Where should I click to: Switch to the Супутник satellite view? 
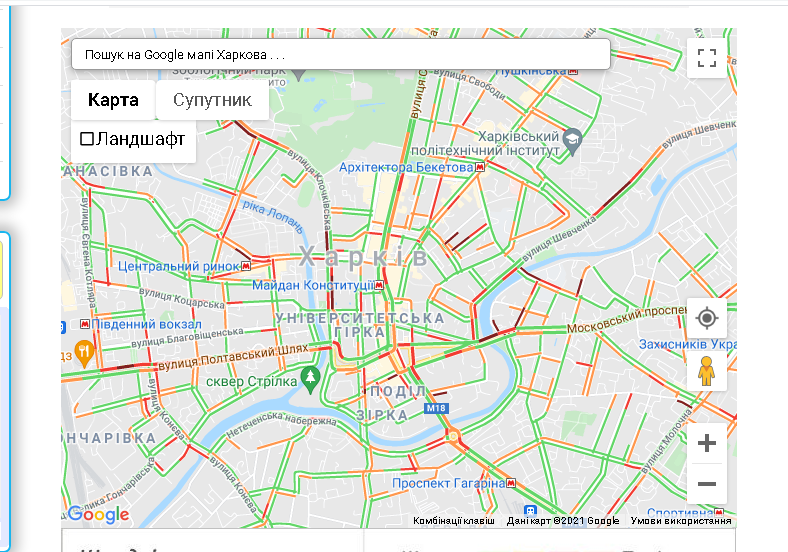tap(212, 100)
